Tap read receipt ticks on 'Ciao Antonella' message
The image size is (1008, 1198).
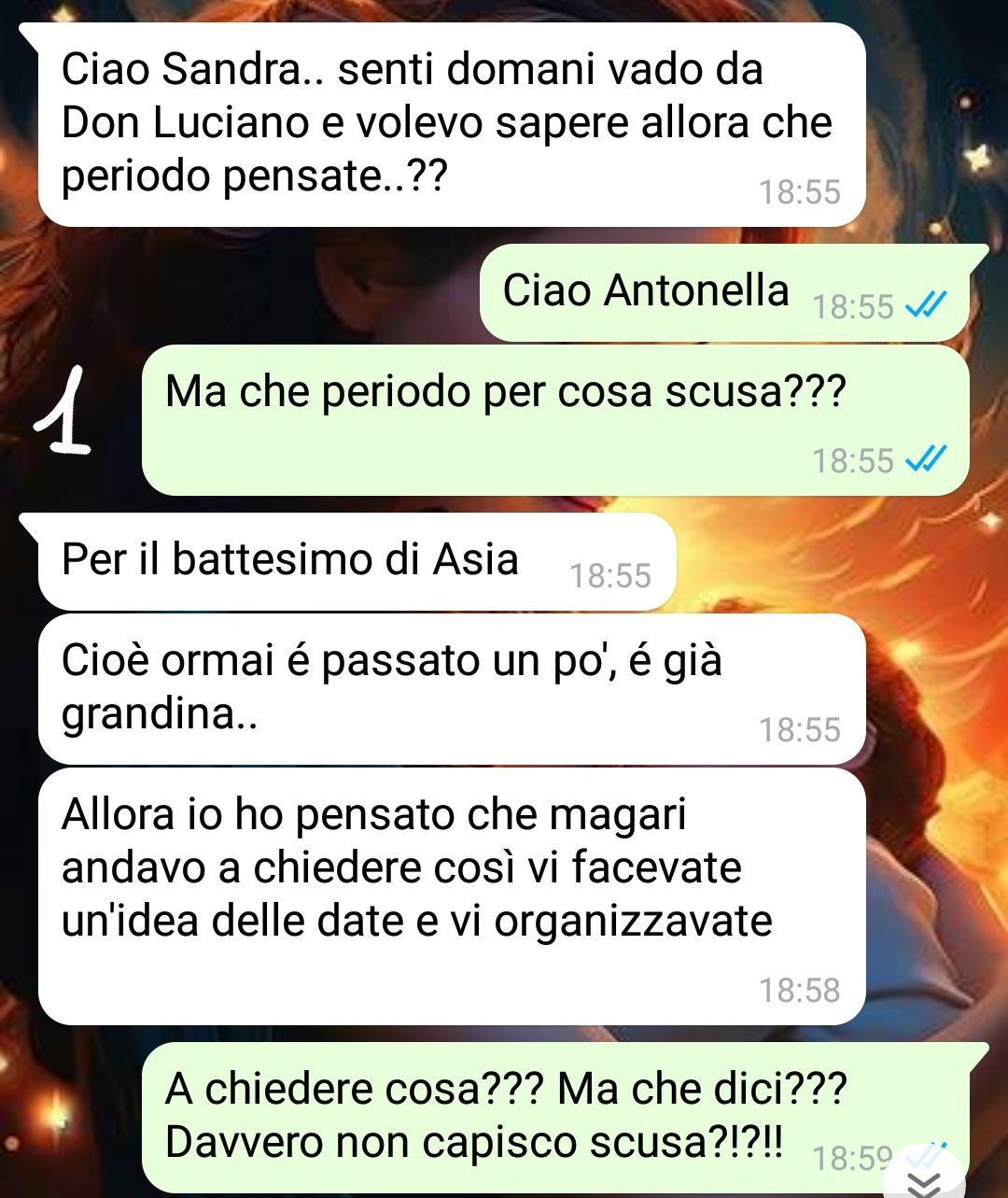coord(927,305)
